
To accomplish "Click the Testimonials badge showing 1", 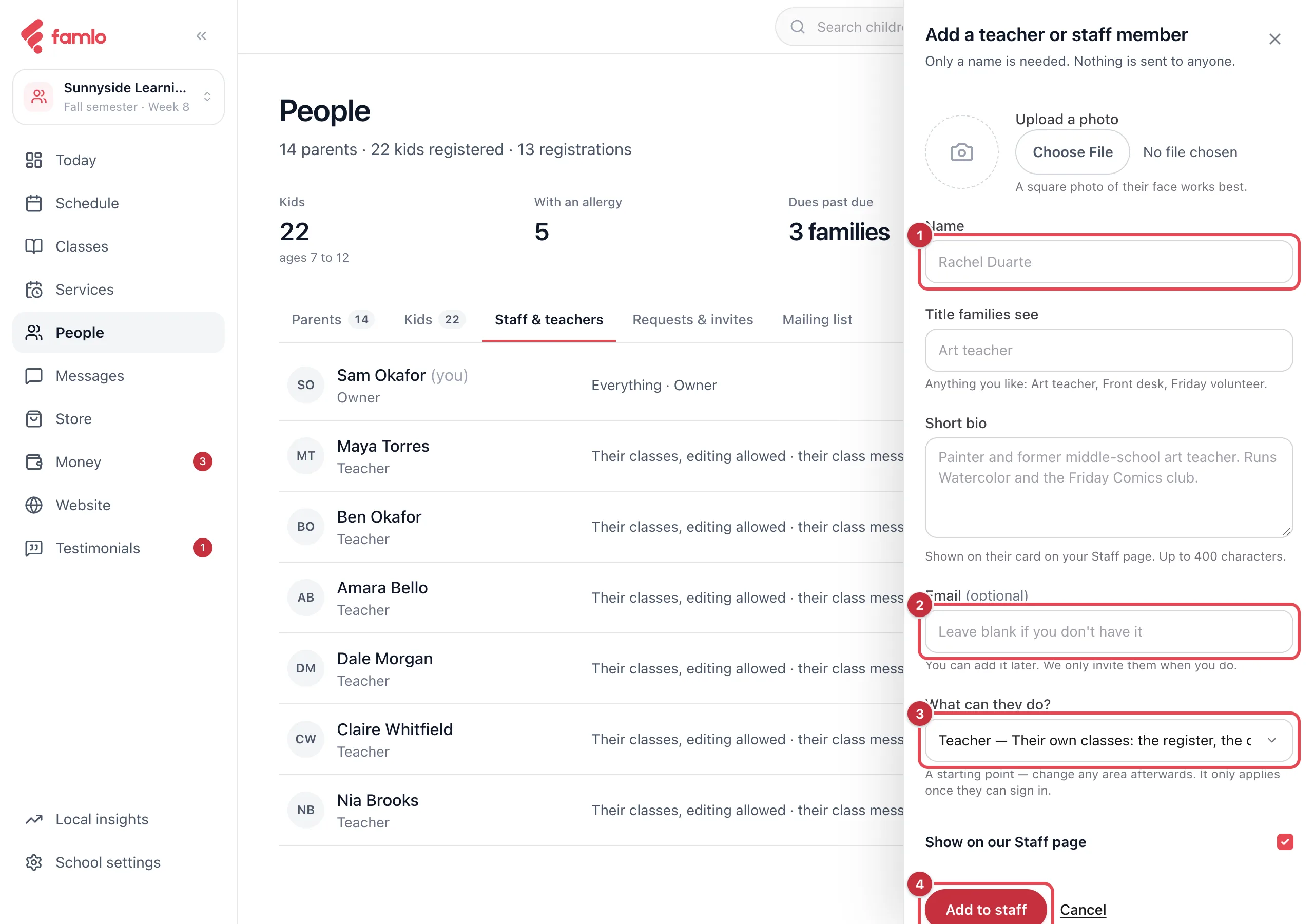I will pos(203,548).
